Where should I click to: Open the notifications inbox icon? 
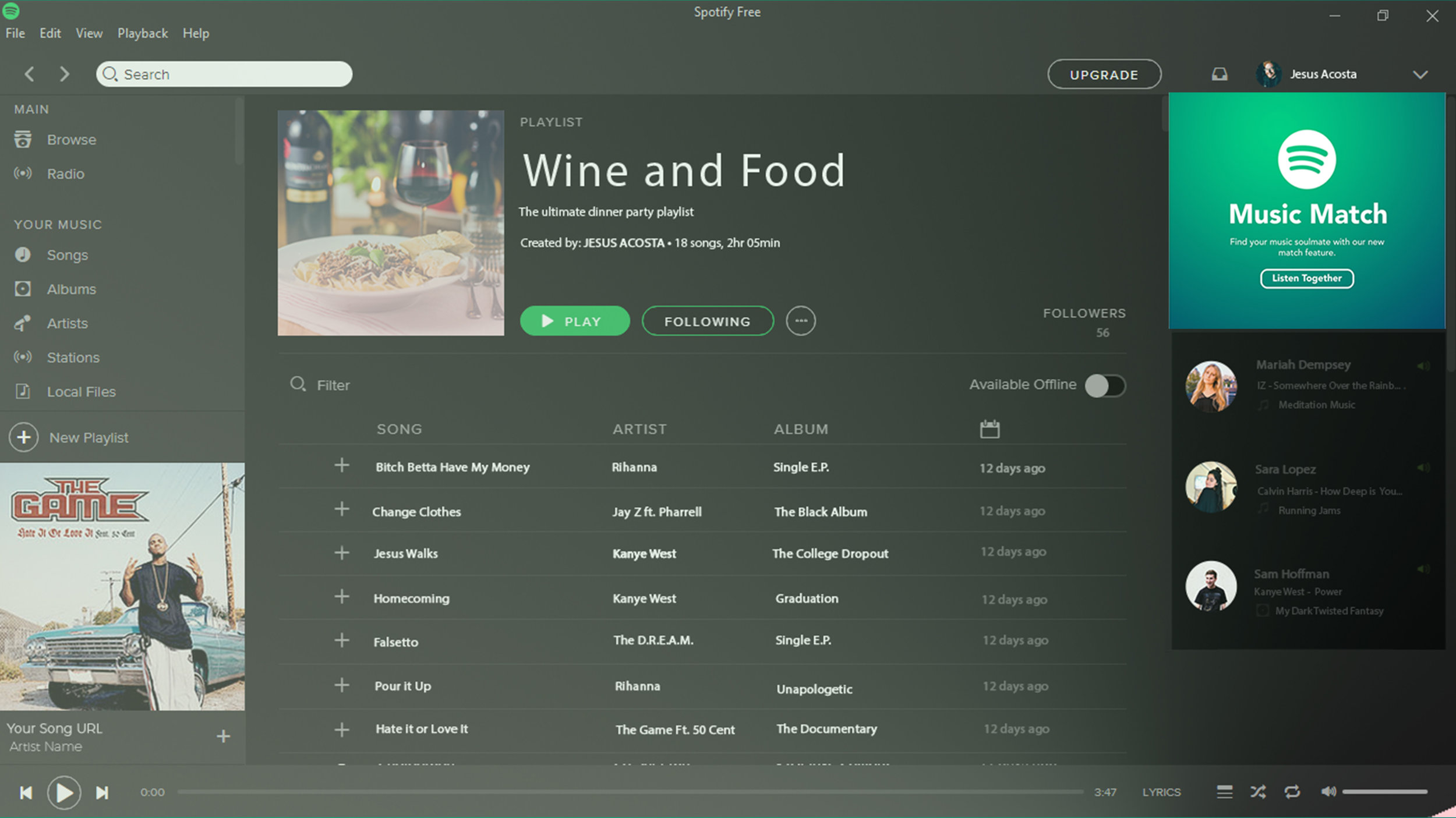(1219, 74)
